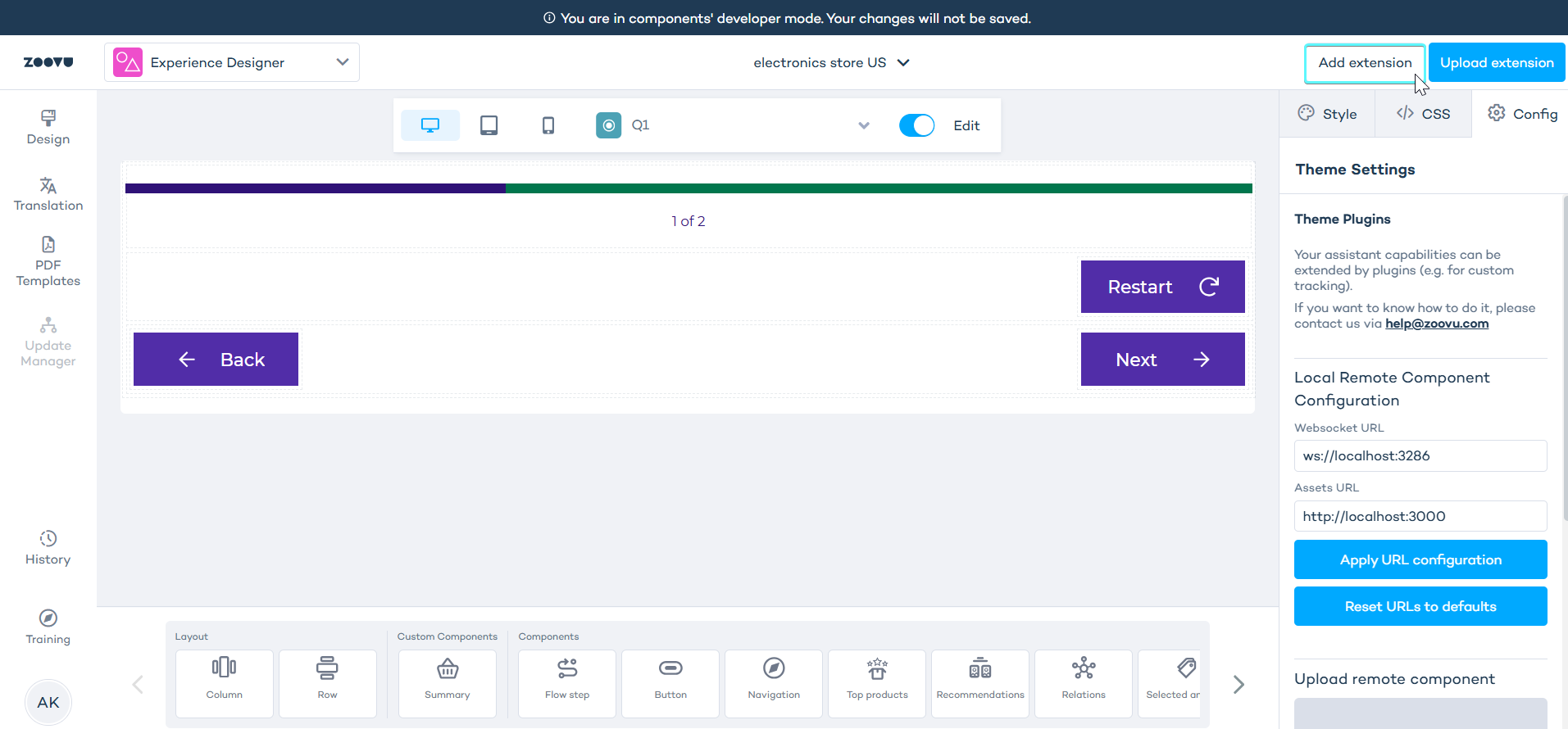Switch to mobile phone preview mode
1568x729 pixels.
(x=548, y=125)
